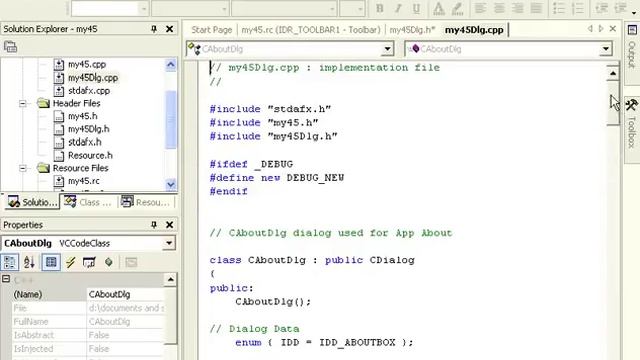The height and width of the screenshot is (360, 640).
Task: Click Solution Explorer scroll down arrow
Action: point(171,184)
